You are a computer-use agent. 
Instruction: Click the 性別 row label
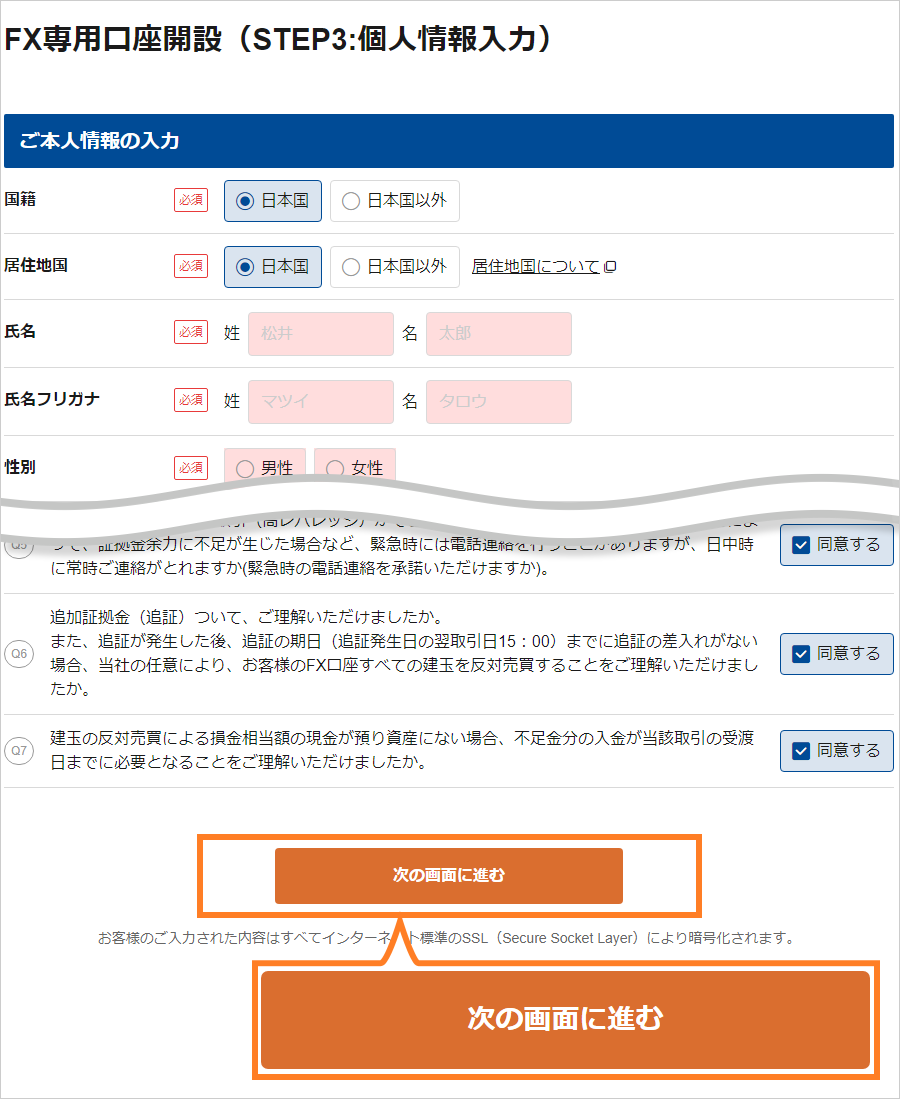[x=20, y=467]
